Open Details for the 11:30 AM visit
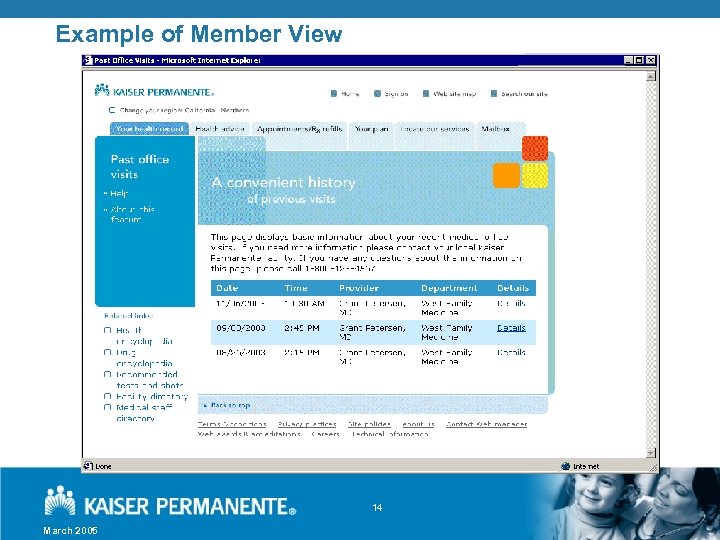 [511, 304]
